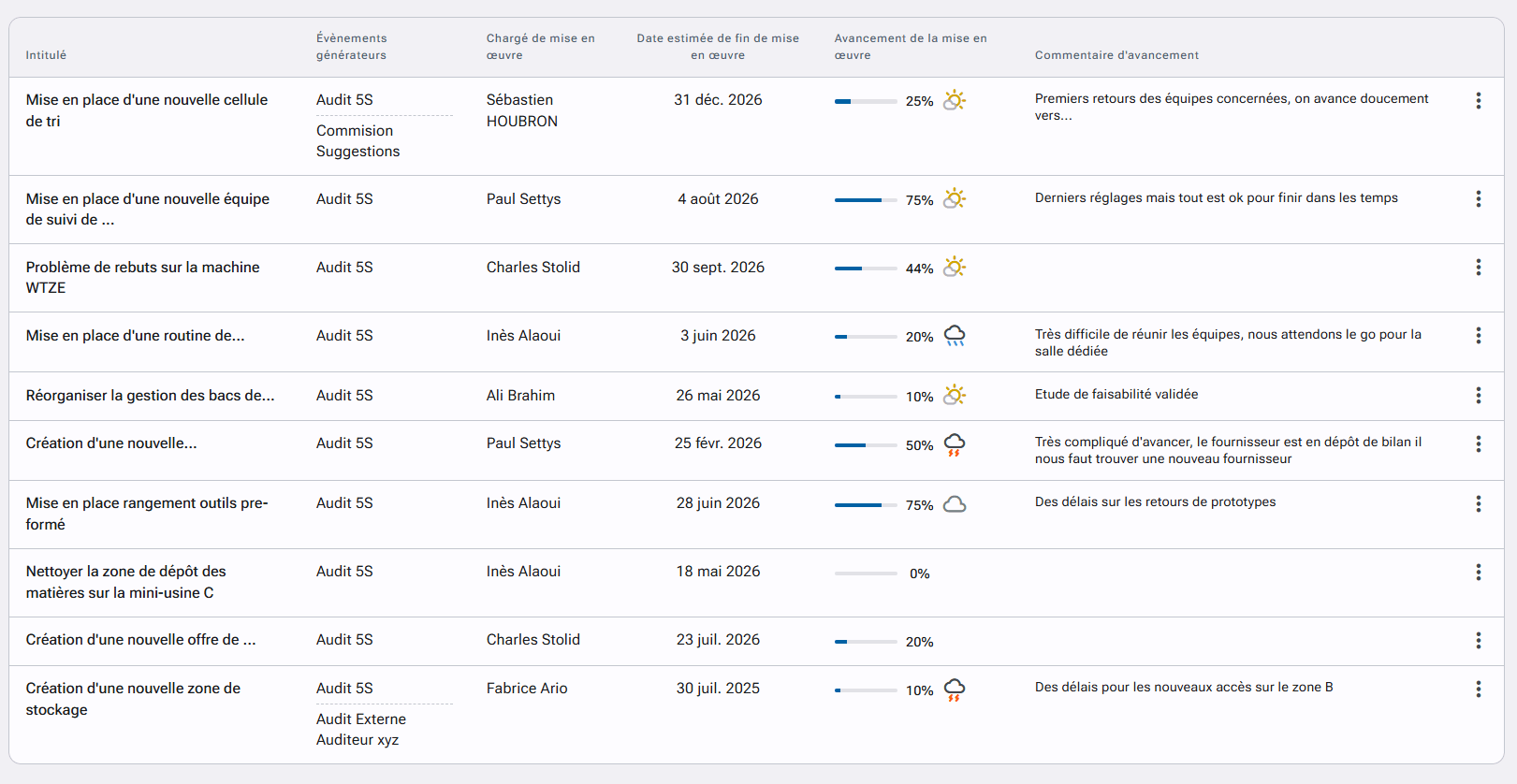The height and width of the screenshot is (784, 1517).
Task: Click the date 28 juin 2026
Action: click(x=718, y=503)
